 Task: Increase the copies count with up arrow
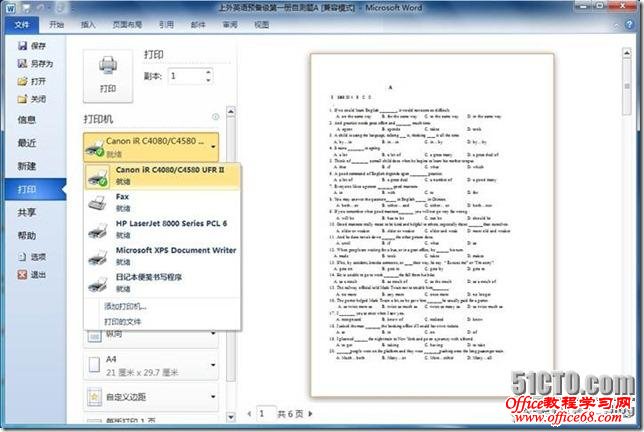[208, 72]
